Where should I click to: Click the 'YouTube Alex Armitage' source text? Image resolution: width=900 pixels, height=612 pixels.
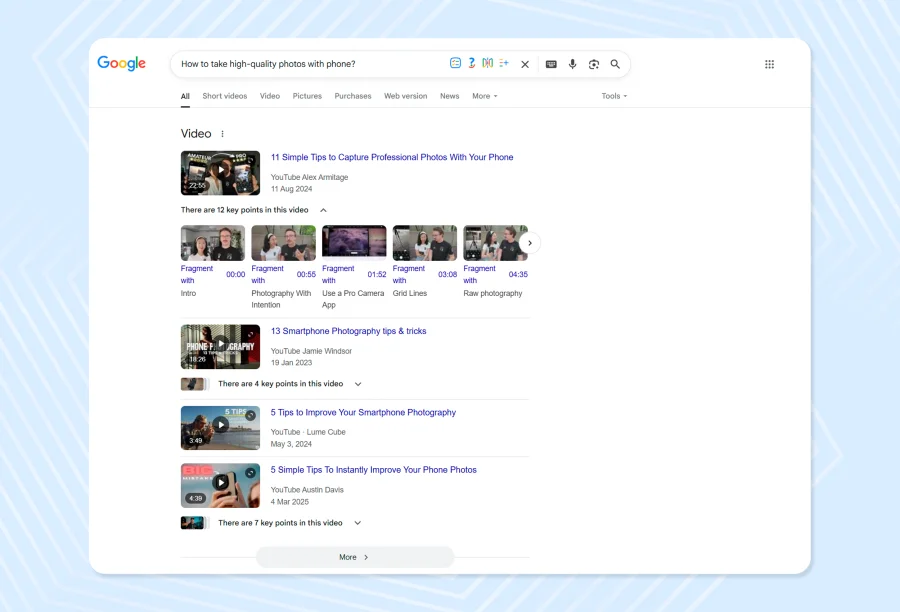[x=309, y=177]
